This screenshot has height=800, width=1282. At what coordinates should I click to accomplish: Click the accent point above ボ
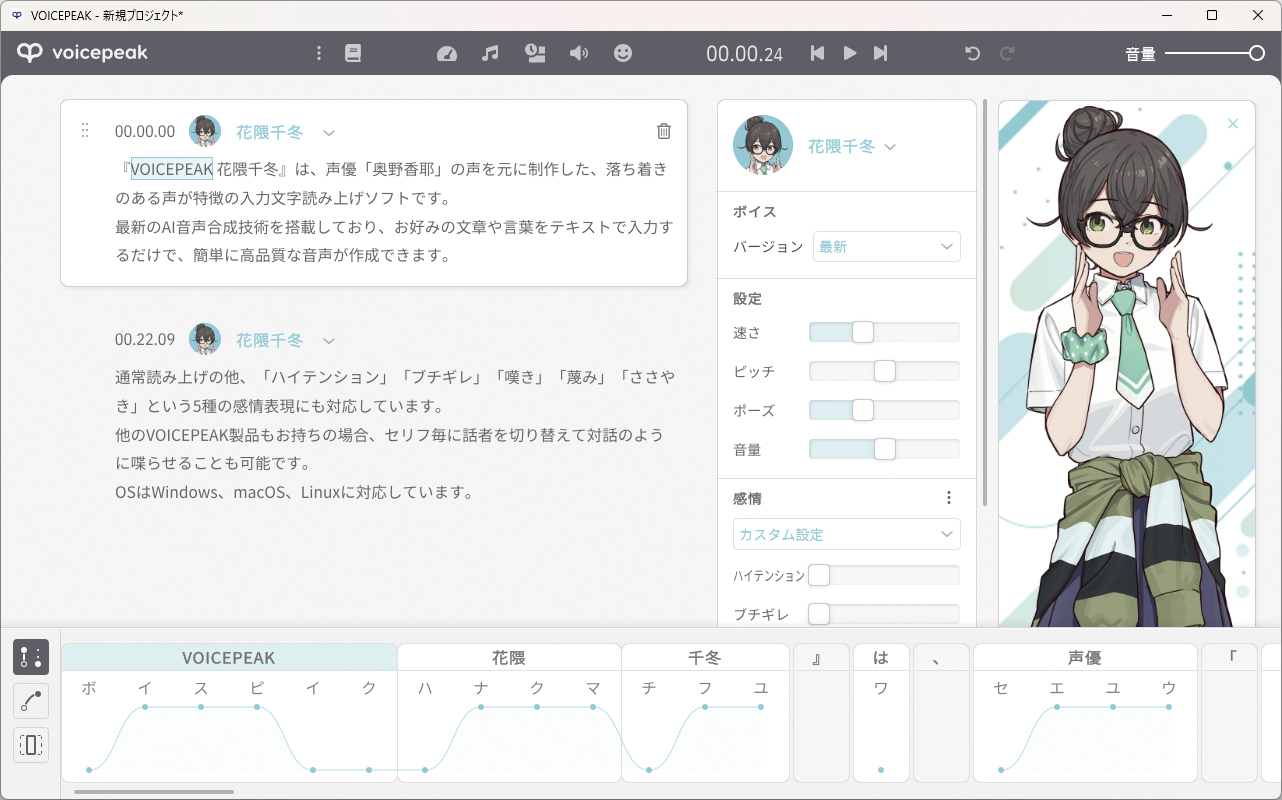[x=89, y=770]
